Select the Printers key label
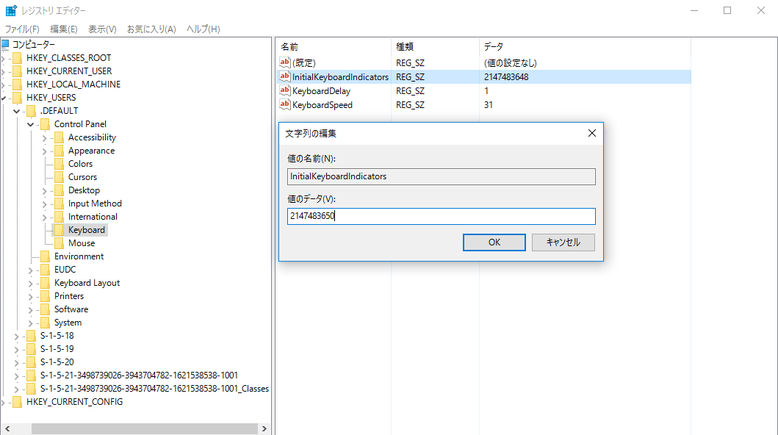This screenshot has width=778, height=435. 69,296
